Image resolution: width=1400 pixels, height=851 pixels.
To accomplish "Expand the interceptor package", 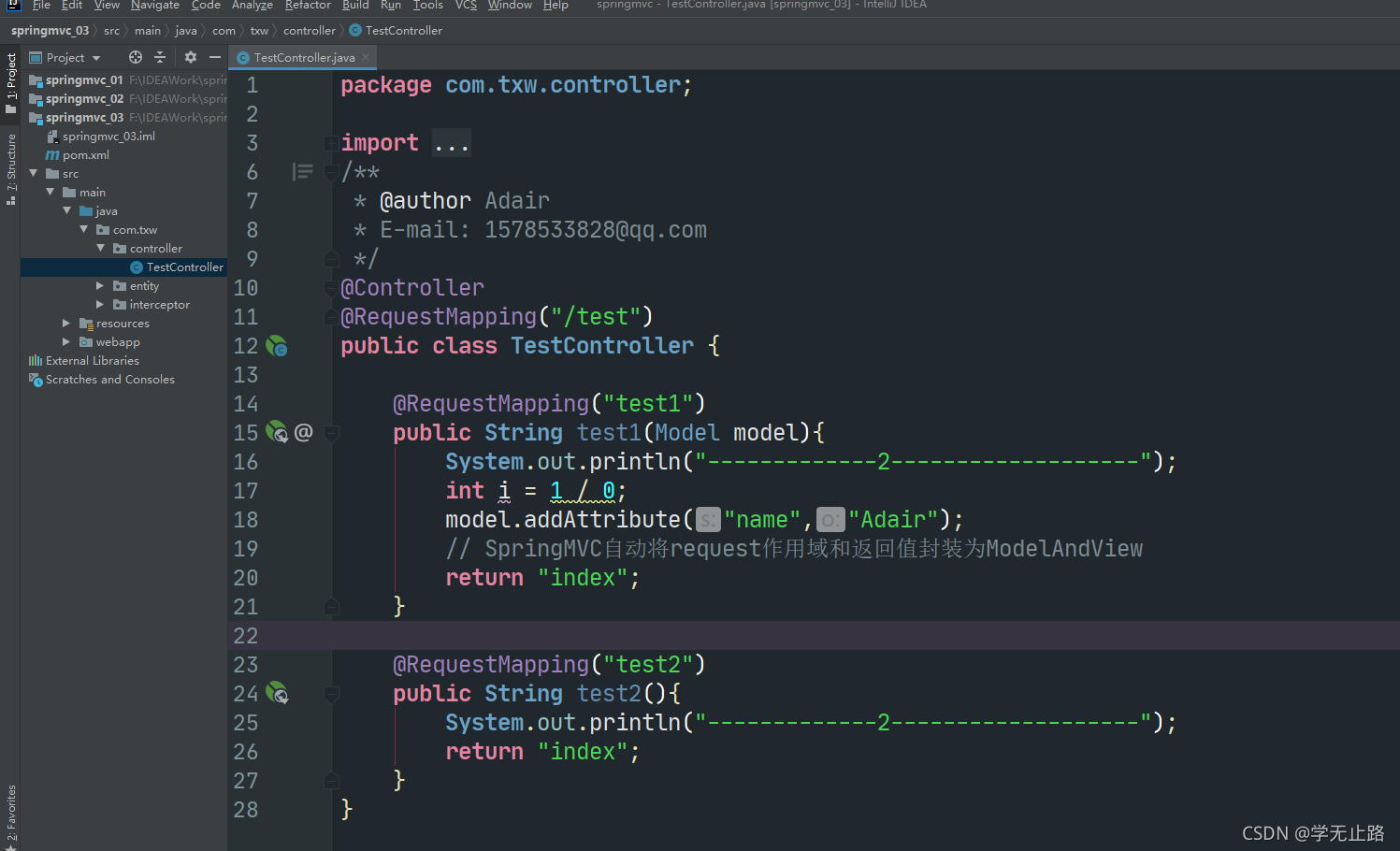I will pyautogui.click(x=100, y=305).
